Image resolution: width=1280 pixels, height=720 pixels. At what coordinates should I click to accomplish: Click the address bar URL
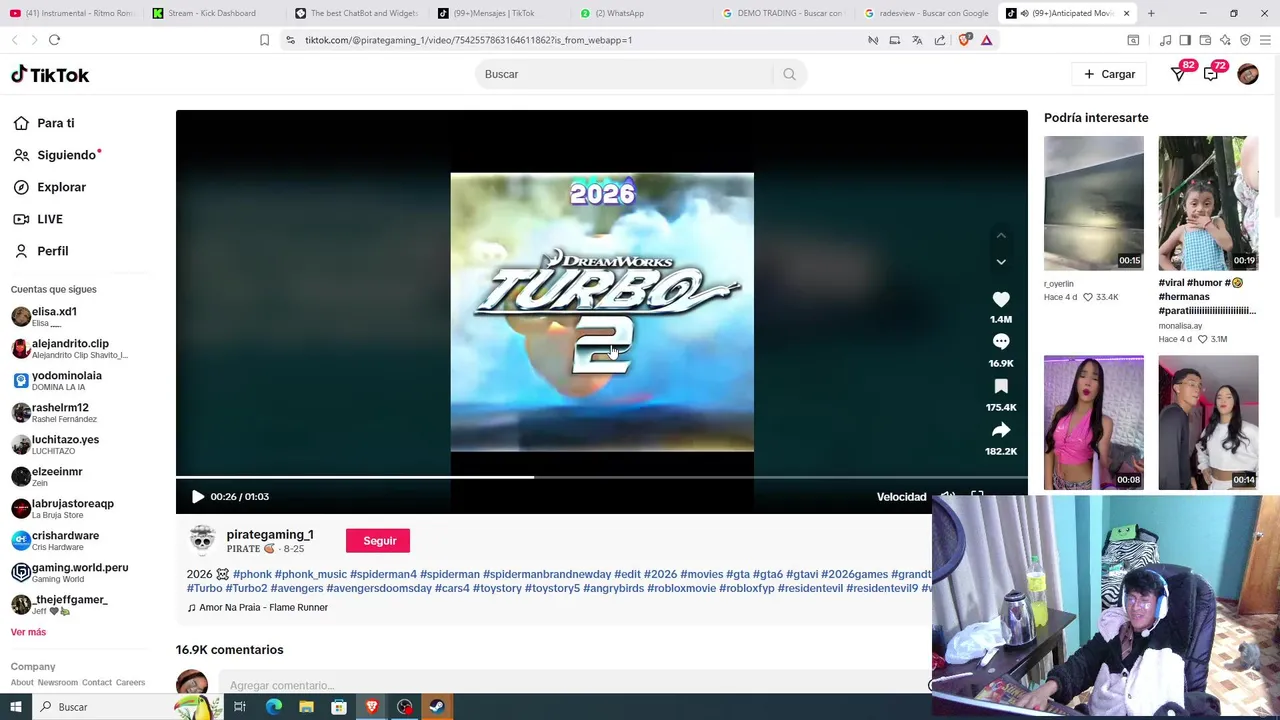pos(468,40)
